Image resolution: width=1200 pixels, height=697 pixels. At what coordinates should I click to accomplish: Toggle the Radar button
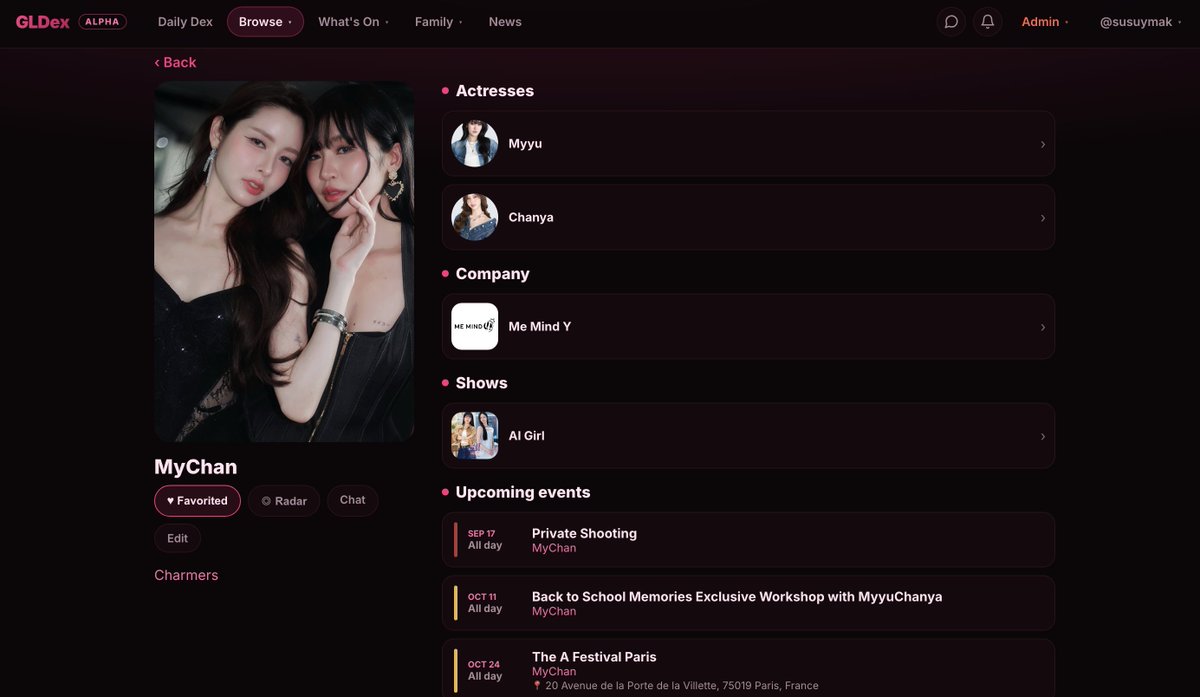284,501
